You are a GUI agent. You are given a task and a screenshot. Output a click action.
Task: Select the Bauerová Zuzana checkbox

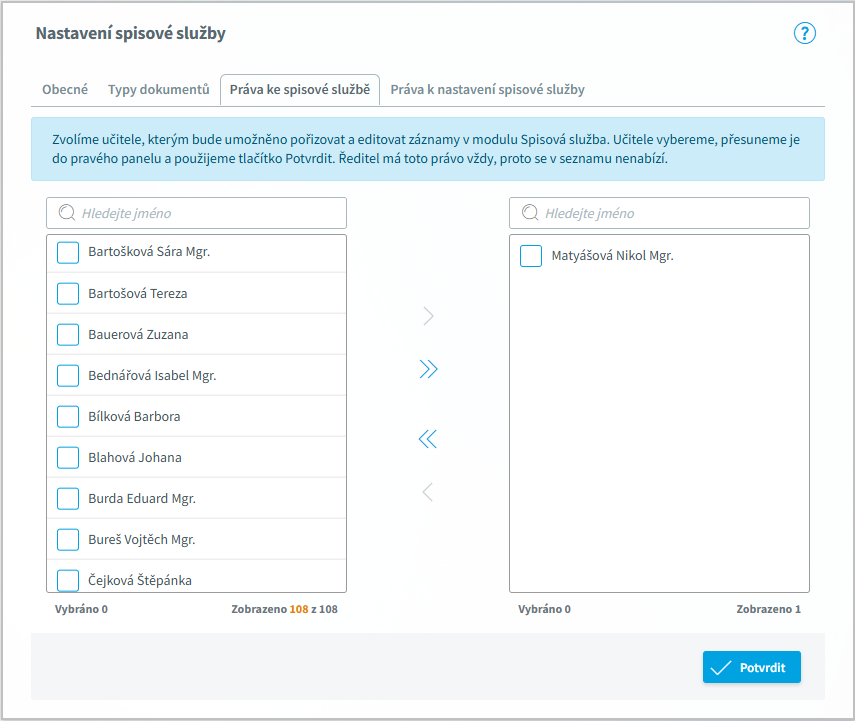click(68, 335)
